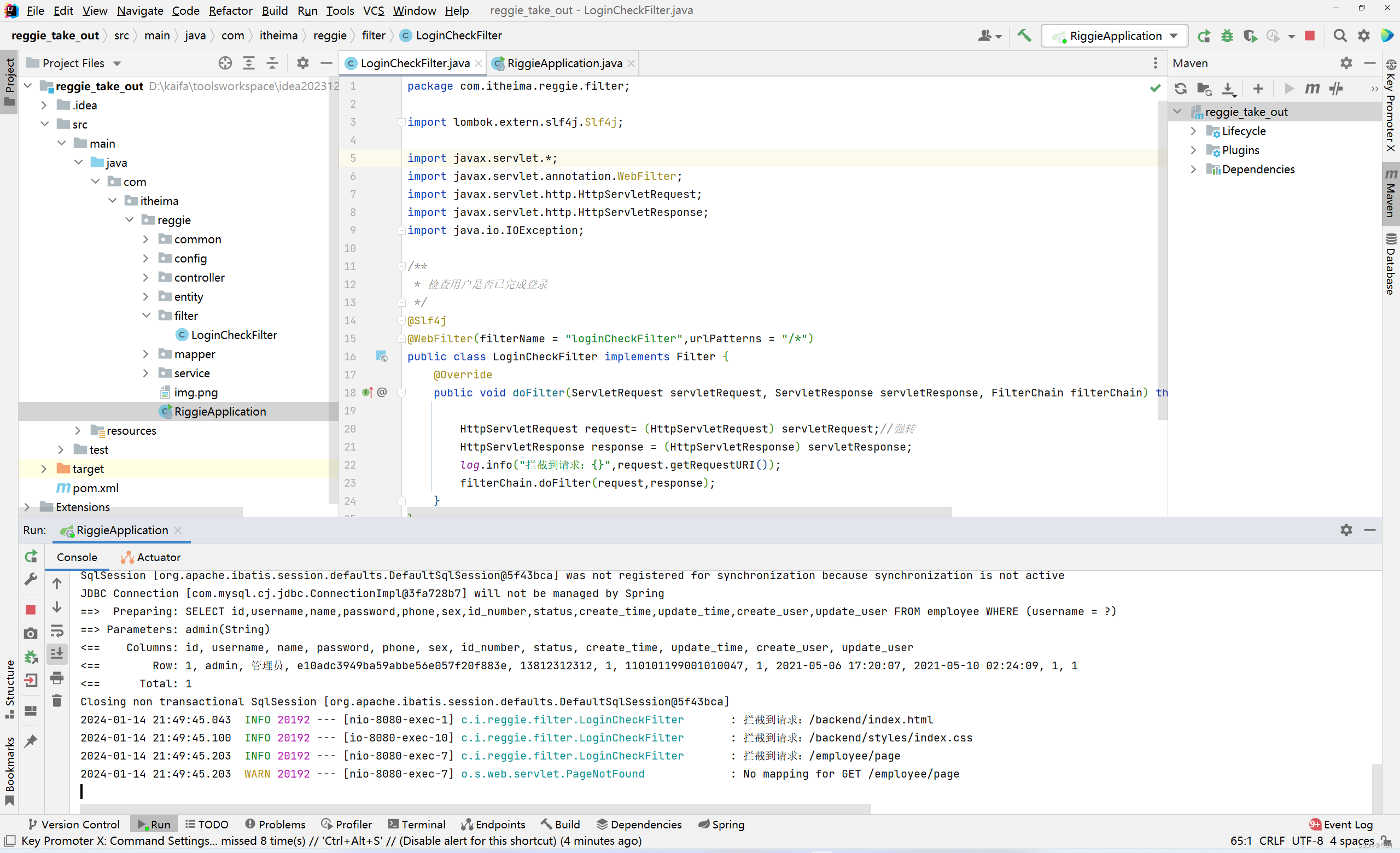Click the Rerun icon in Run panel
The width and height of the screenshot is (1400, 853).
31,557
